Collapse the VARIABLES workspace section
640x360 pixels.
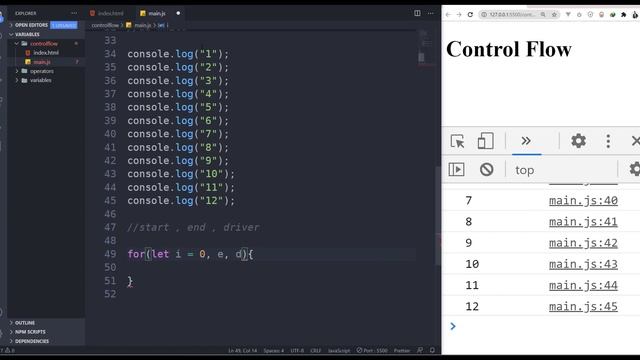click(27, 34)
